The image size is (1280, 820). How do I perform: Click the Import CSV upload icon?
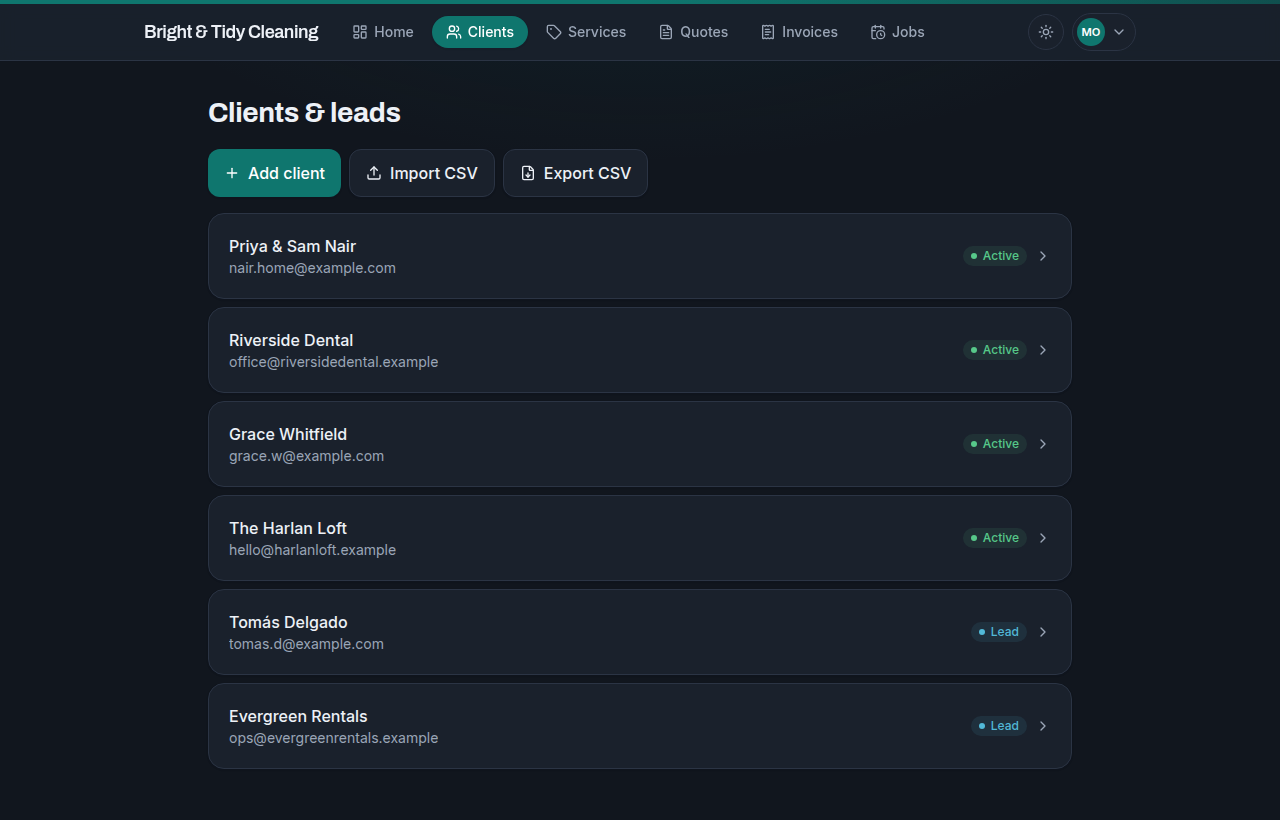(x=374, y=173)
